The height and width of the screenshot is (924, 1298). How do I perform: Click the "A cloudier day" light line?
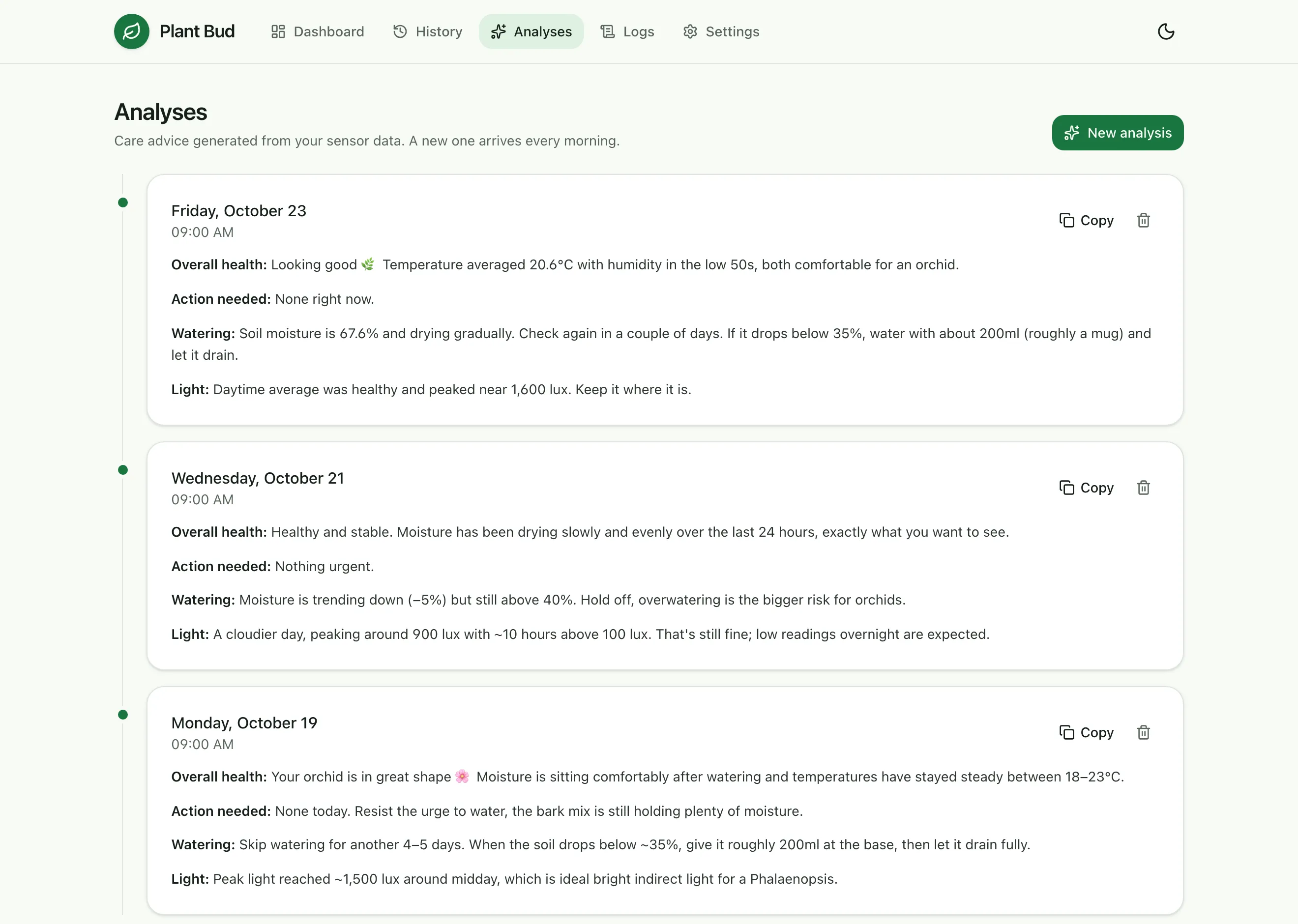(581, 634)
